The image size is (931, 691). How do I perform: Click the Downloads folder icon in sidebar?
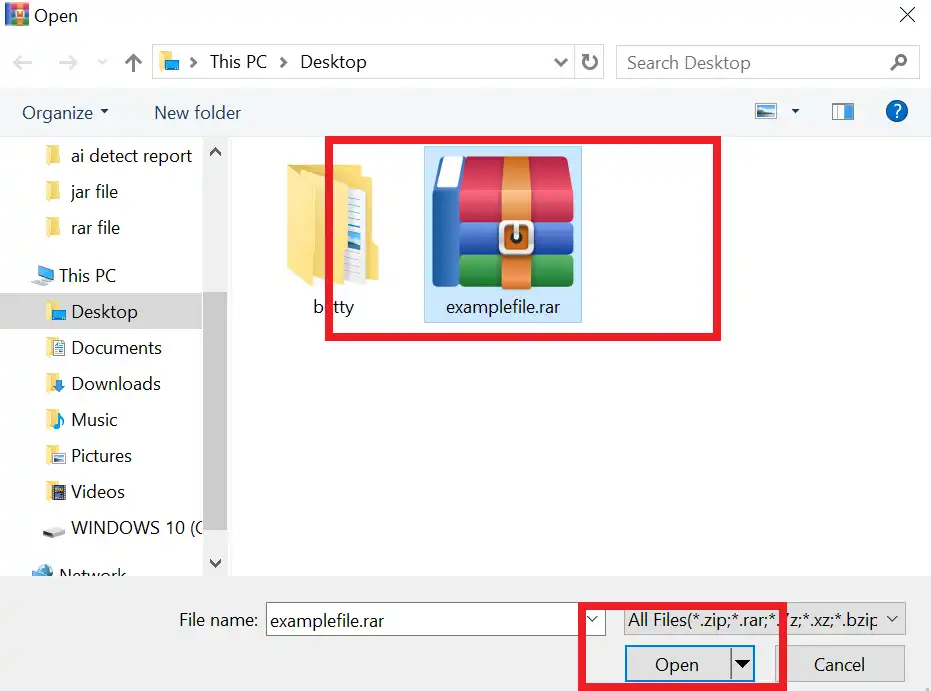coord(55,383)
